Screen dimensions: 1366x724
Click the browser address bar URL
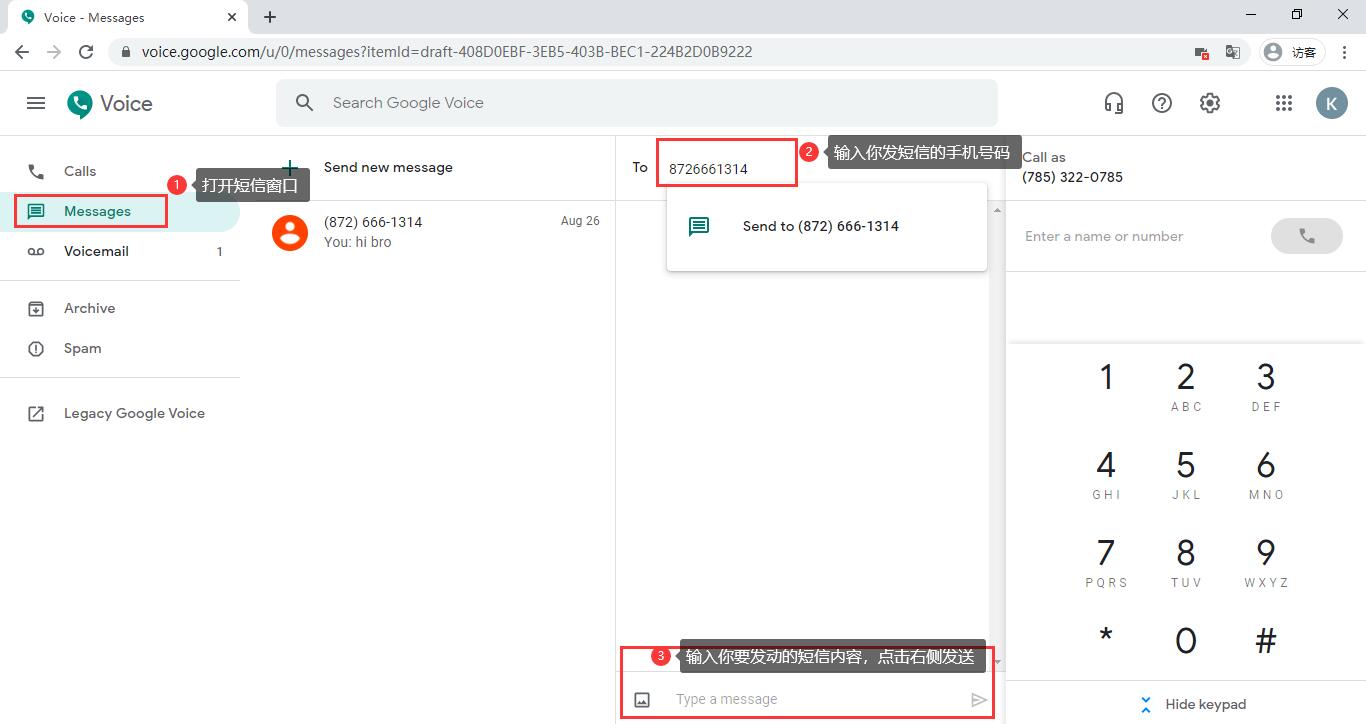coord(447,52)
